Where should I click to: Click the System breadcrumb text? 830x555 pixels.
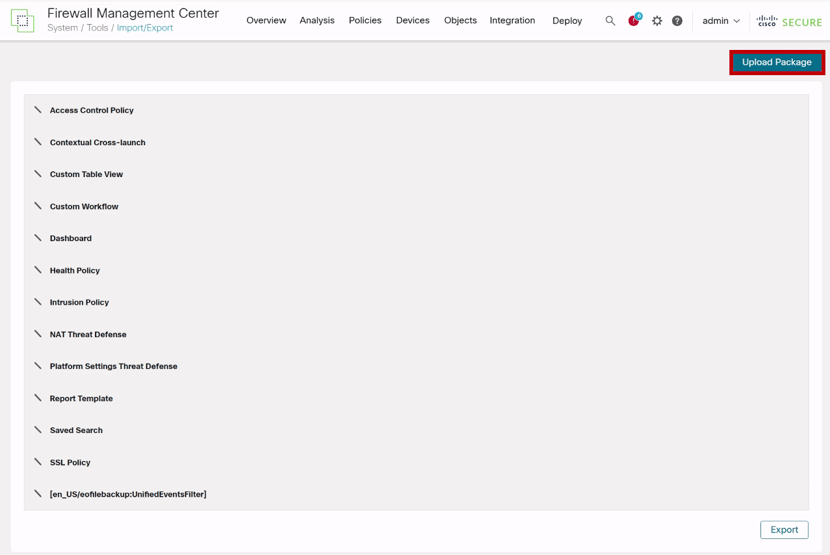[62, 28]
